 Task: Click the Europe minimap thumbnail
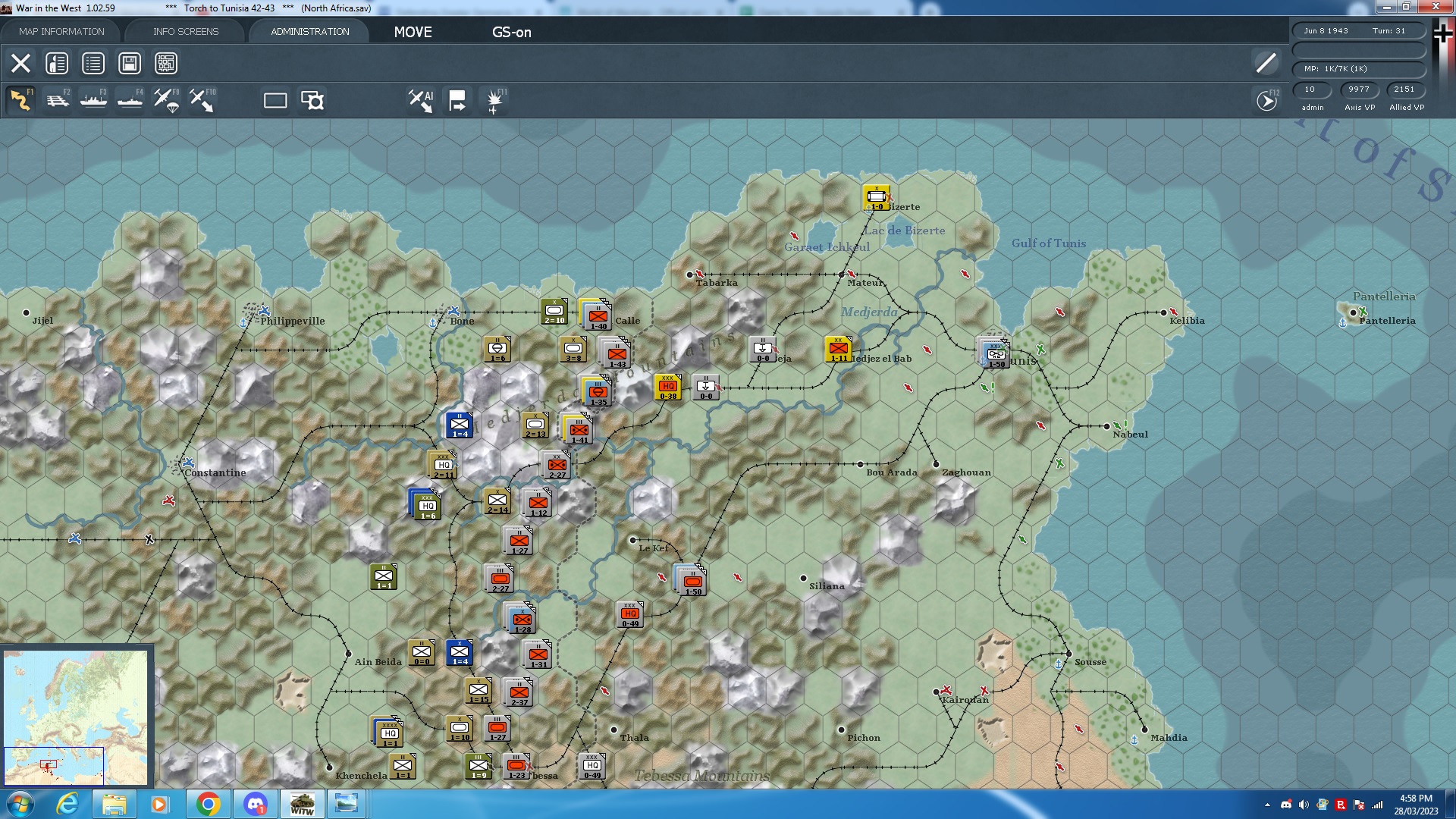coord(76,717)
